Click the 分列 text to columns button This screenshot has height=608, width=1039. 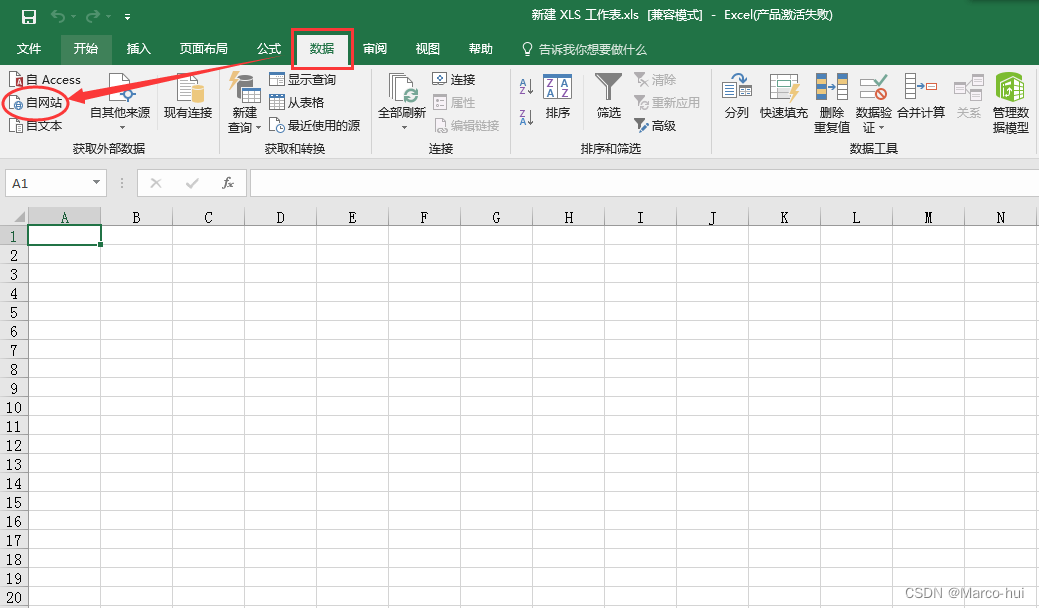click(x=737, y=97)
